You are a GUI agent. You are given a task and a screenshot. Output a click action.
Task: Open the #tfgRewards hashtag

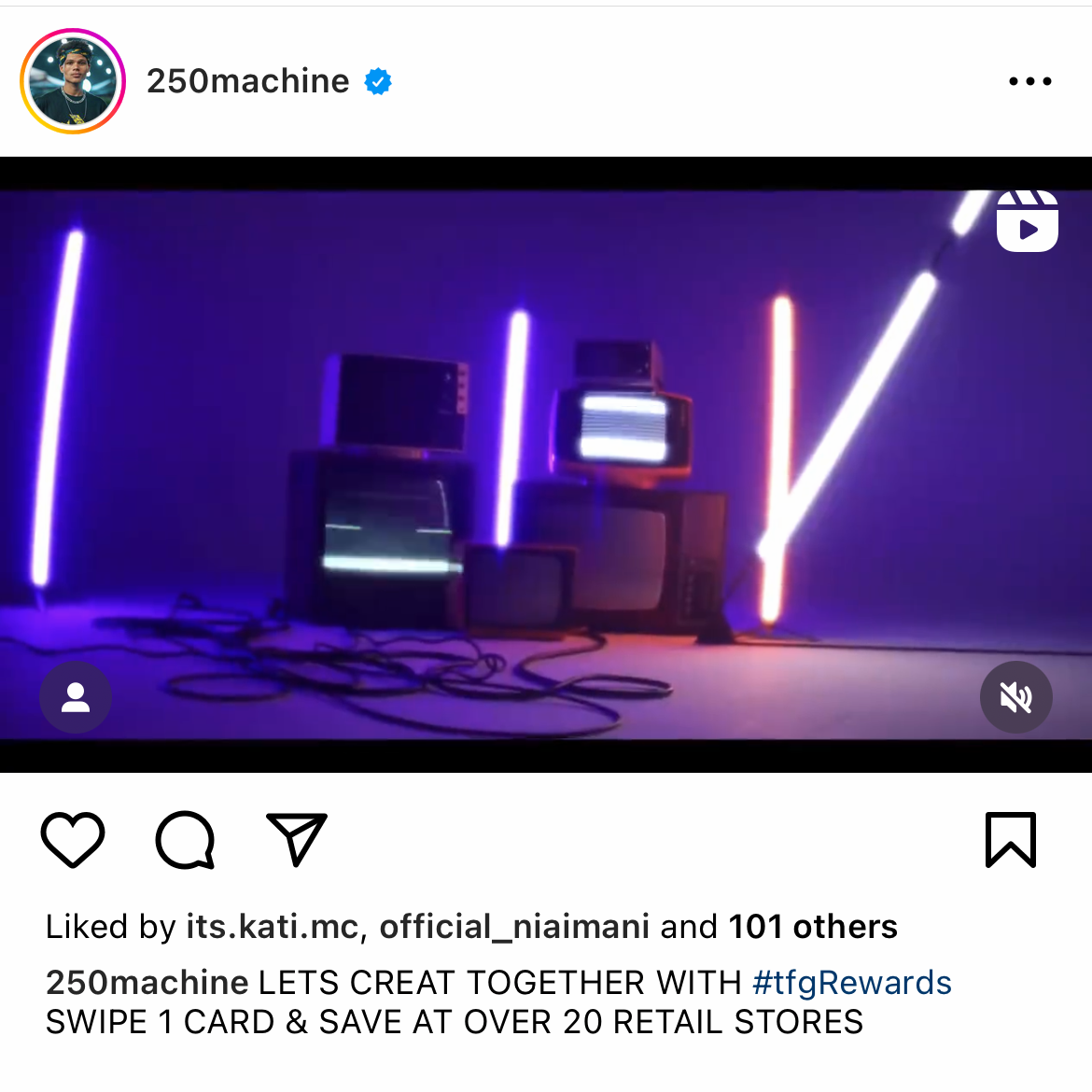[x=852, y=984]
